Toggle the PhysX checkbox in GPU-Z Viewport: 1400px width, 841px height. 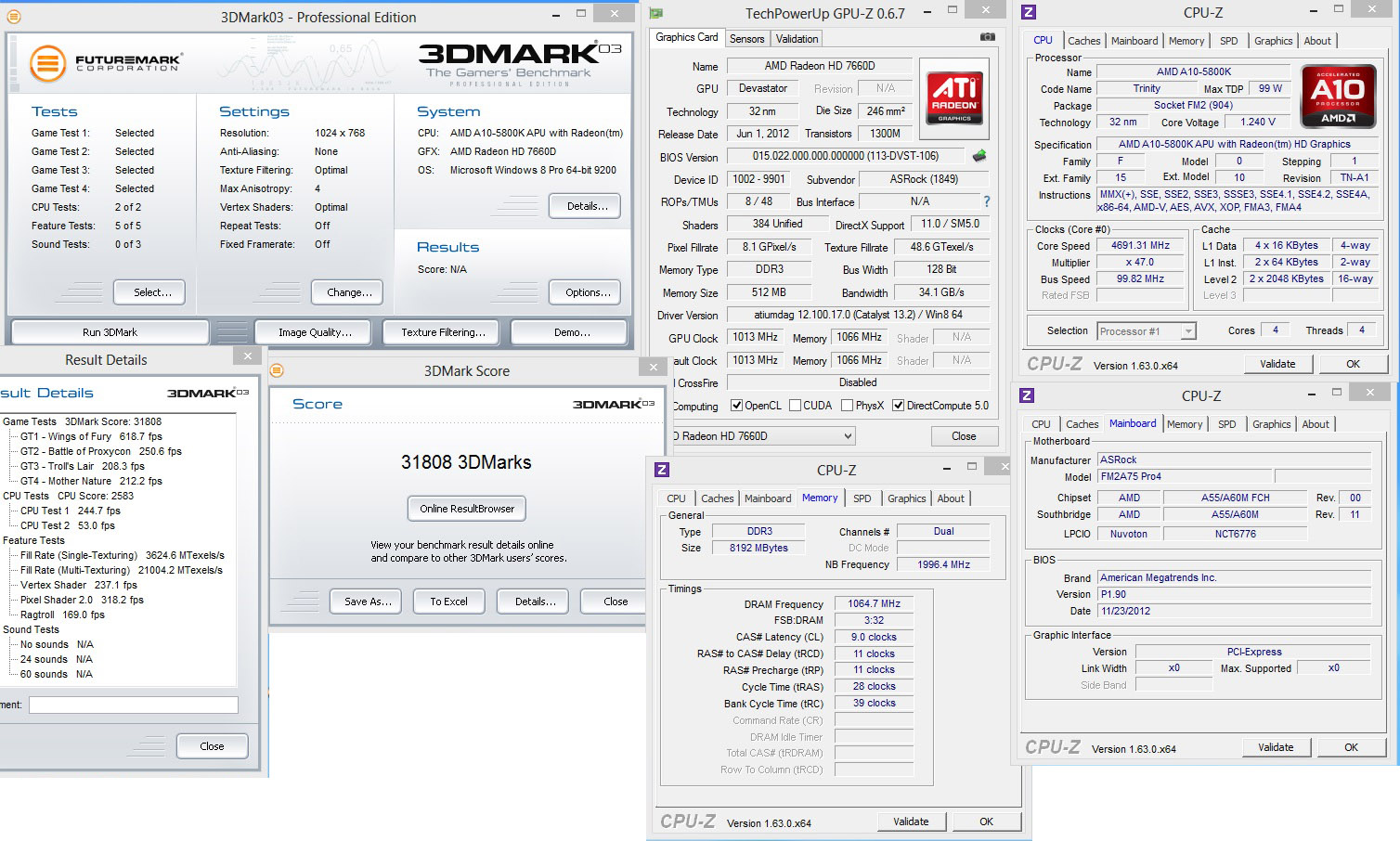coord(847,406)
